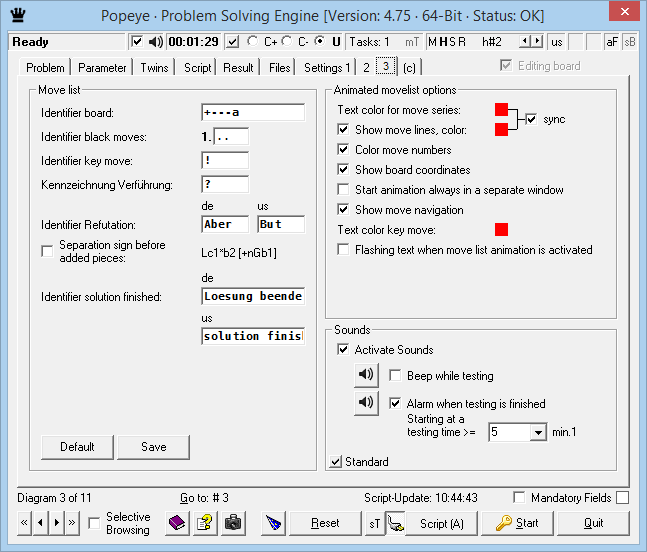The image size is (647, 552).
Task: Click the blue wizard hat icon
Action: point(274,523)
